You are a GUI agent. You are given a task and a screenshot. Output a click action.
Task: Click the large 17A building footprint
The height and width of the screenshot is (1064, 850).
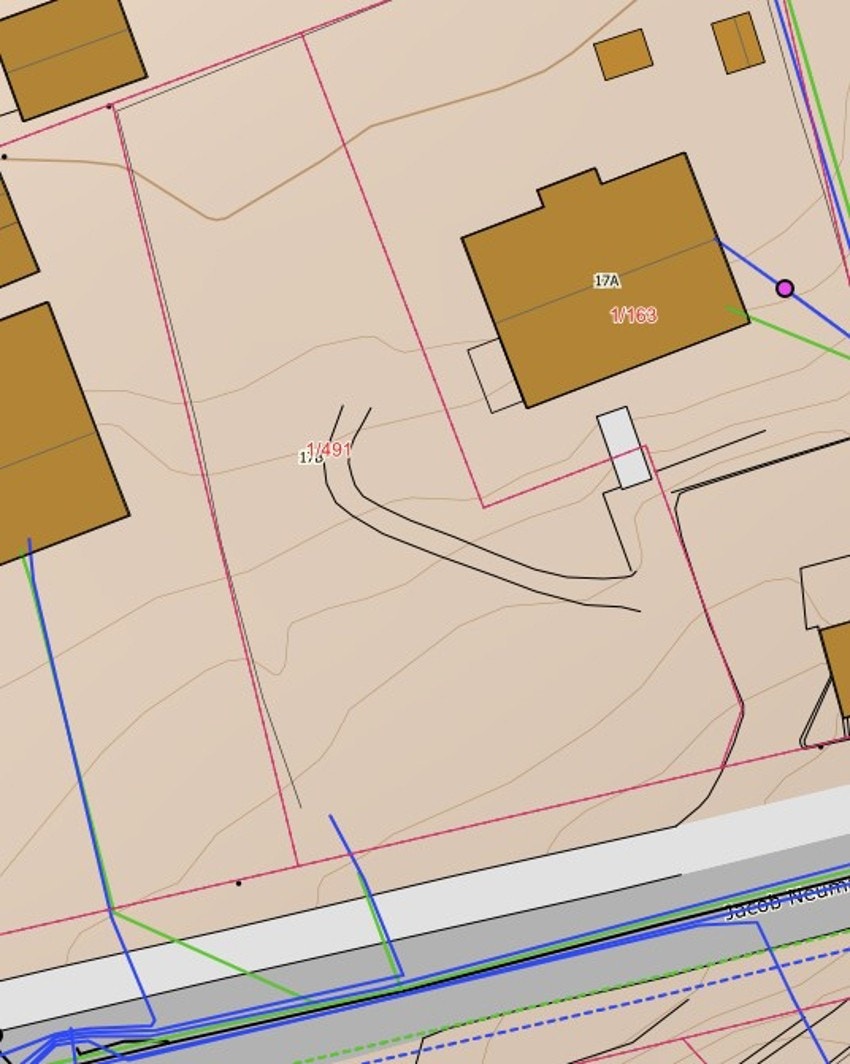coord(606,280)
